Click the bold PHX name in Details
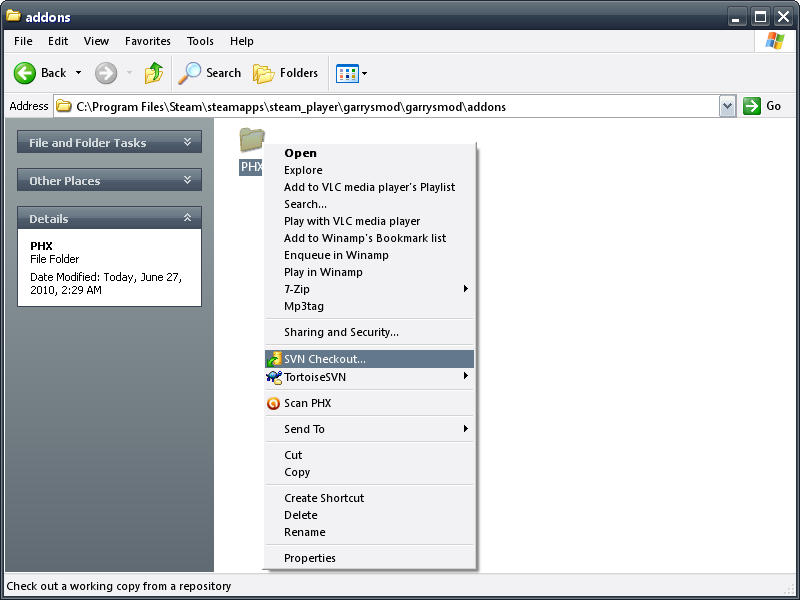This screenshot has height=600, width=800. pyautogui.click(x=41, y=246)
